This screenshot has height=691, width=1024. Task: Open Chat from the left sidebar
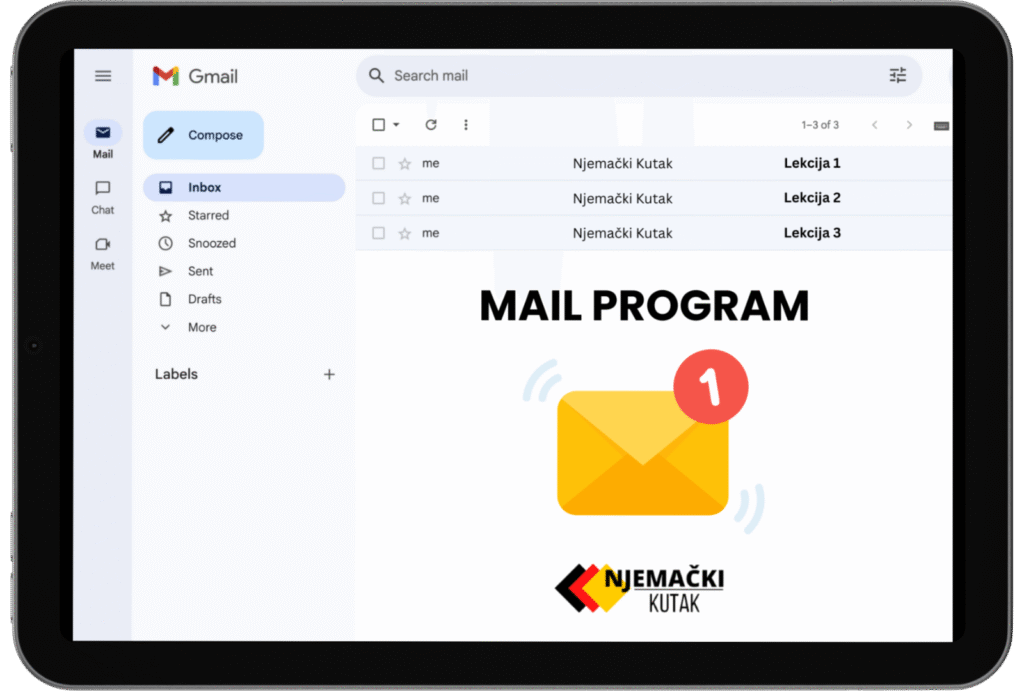point(102,196)
